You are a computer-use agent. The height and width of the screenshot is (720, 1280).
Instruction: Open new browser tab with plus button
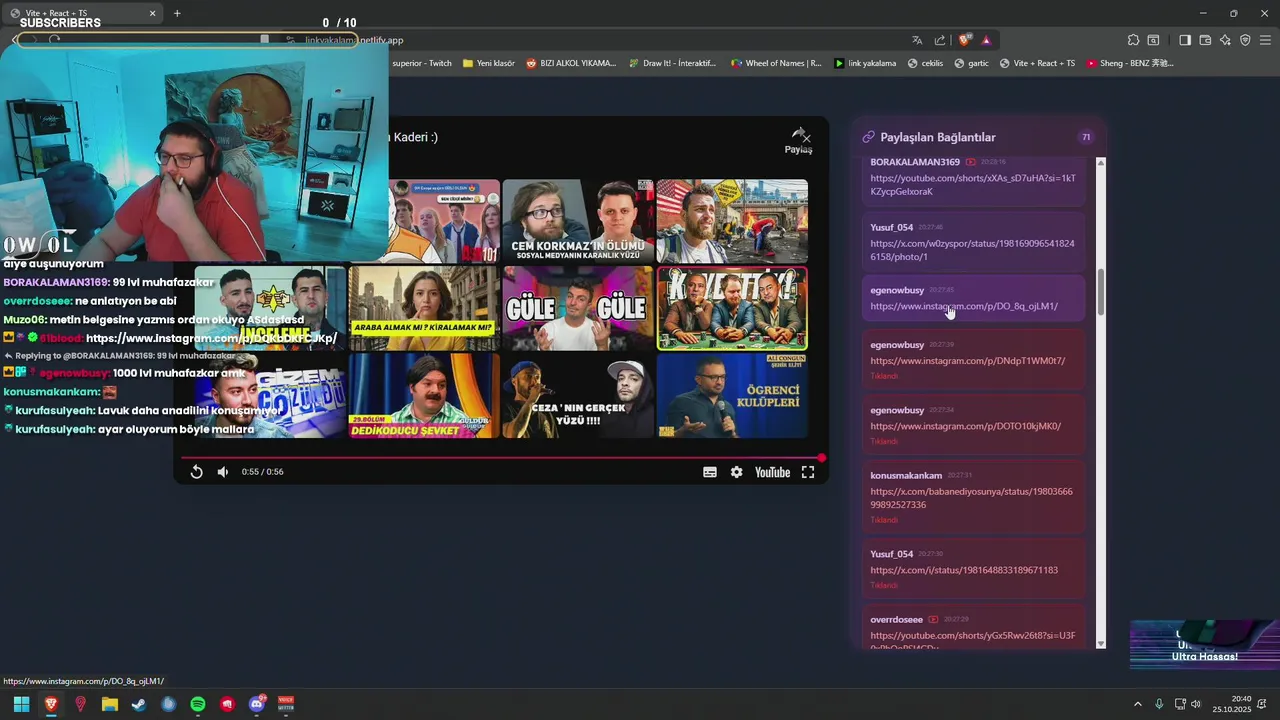pyautogui.click(x=177, y=13)
